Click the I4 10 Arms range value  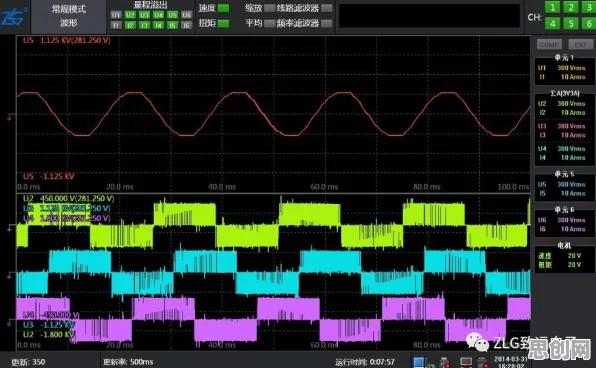pyautogui.click(x=573, y=157)
